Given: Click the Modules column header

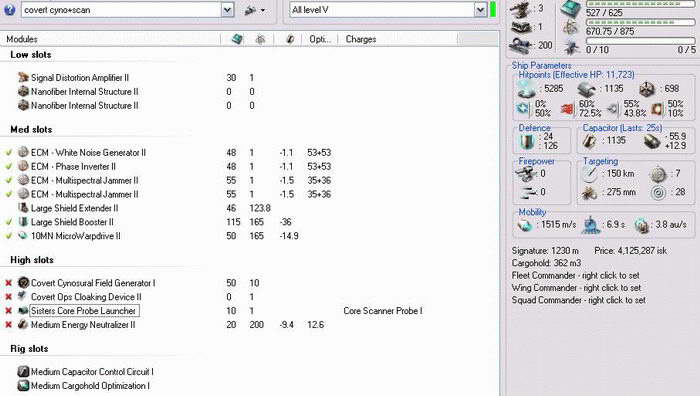Looking at the screenshot, I should pyautogui.click(x=22, y=39).
